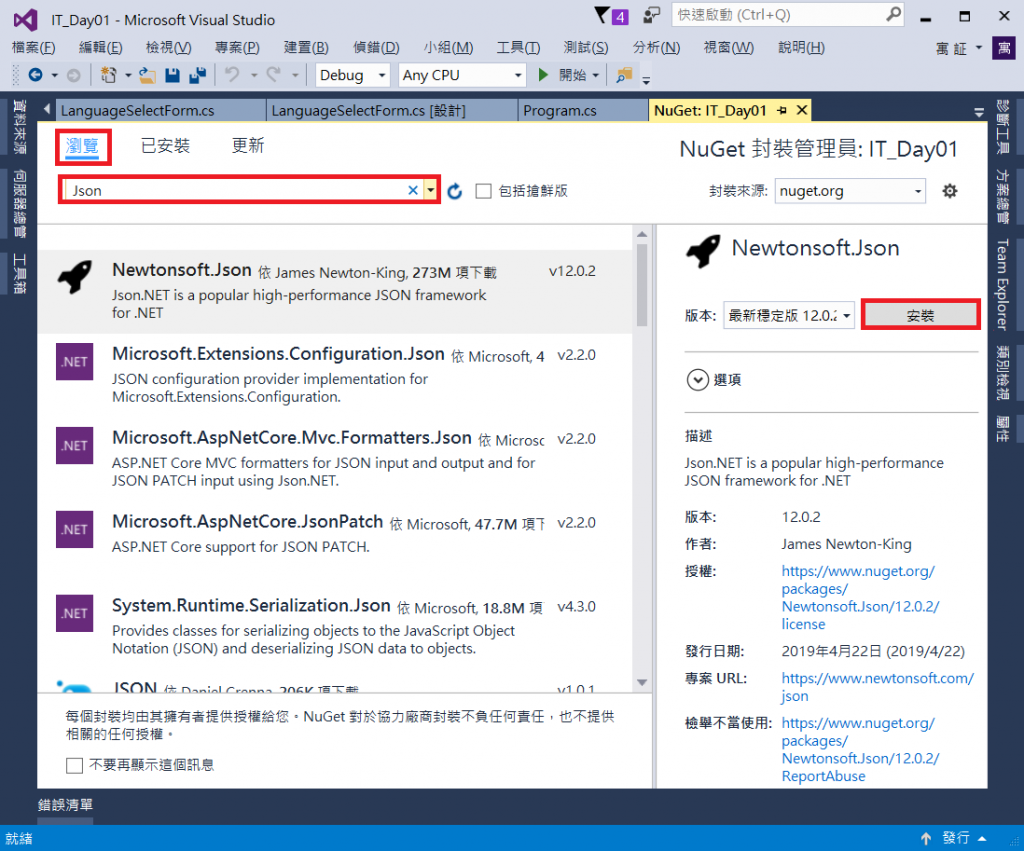
Task: Click the Redo arrow icon
Action: 273,75
